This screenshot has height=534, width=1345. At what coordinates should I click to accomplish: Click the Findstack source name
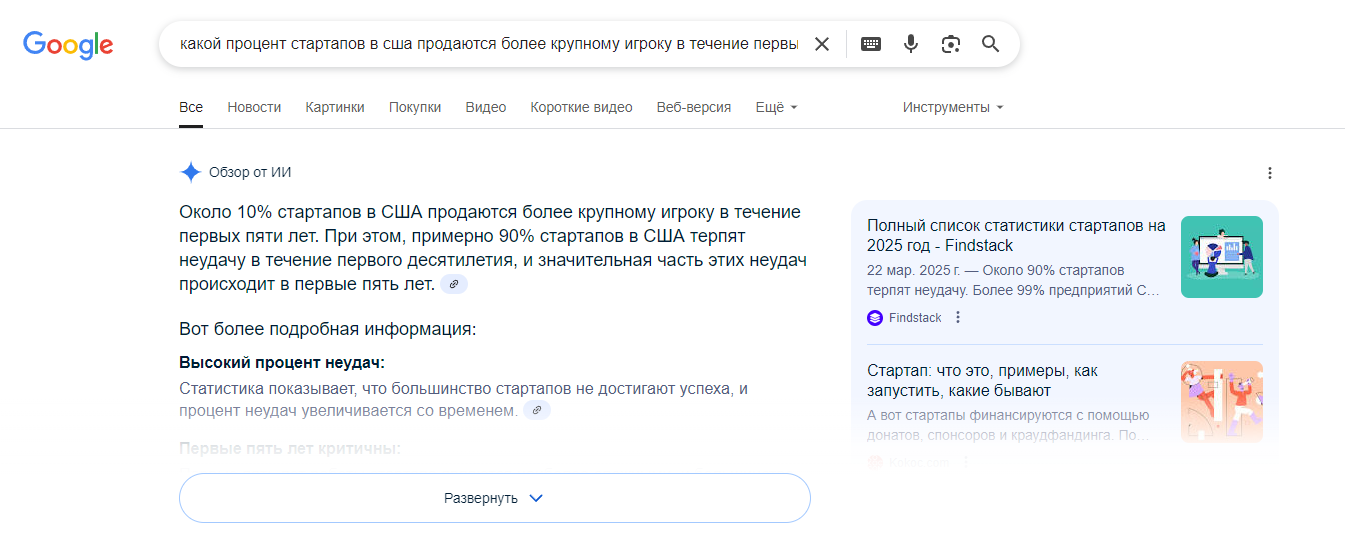pos(915,318)
